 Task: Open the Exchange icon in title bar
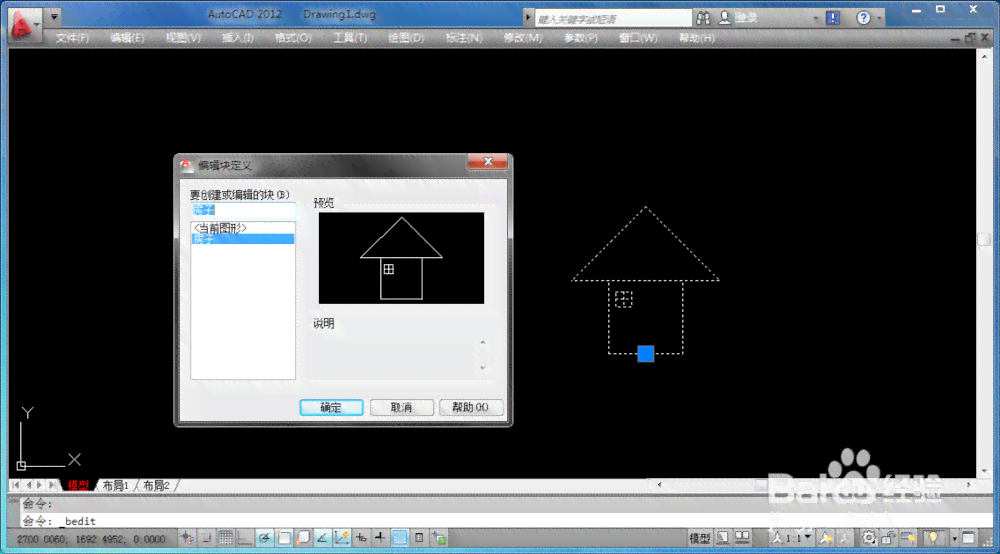[833, 18]
